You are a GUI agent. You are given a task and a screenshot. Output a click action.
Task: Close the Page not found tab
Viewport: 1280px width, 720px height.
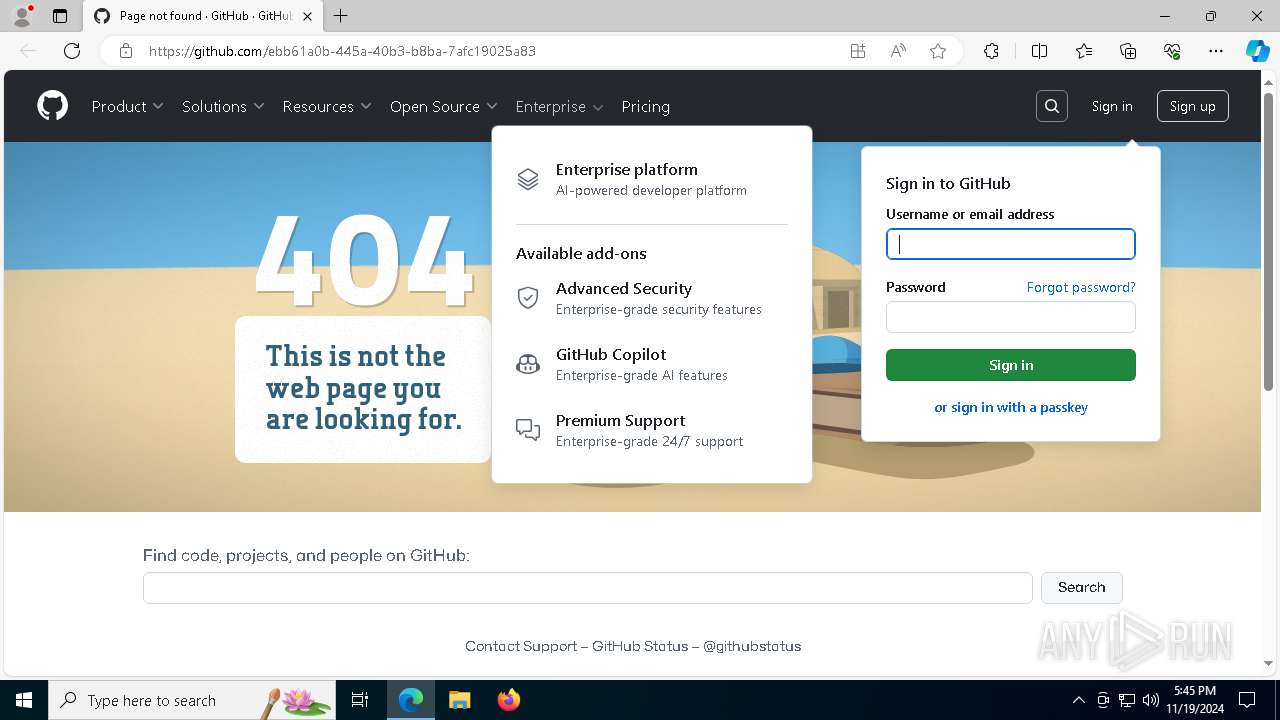pyautogui.click(x=308, y=16)
